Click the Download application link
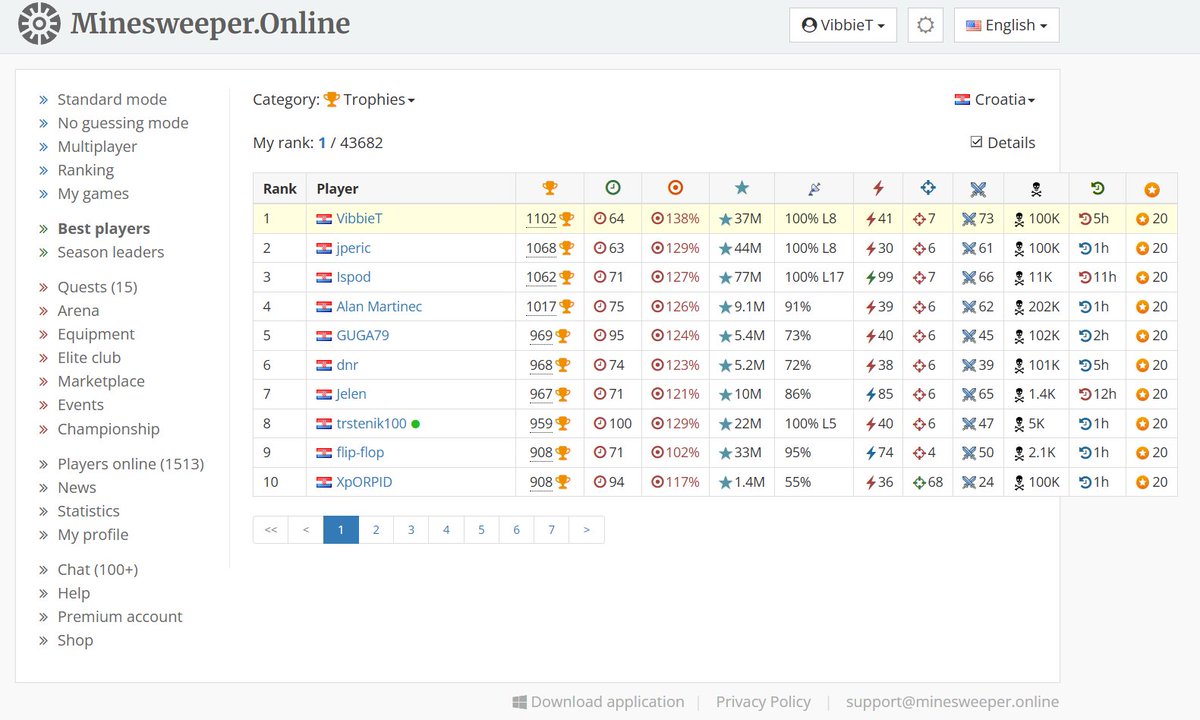This screenshot has height=720, width=1200. pos(607,702)
